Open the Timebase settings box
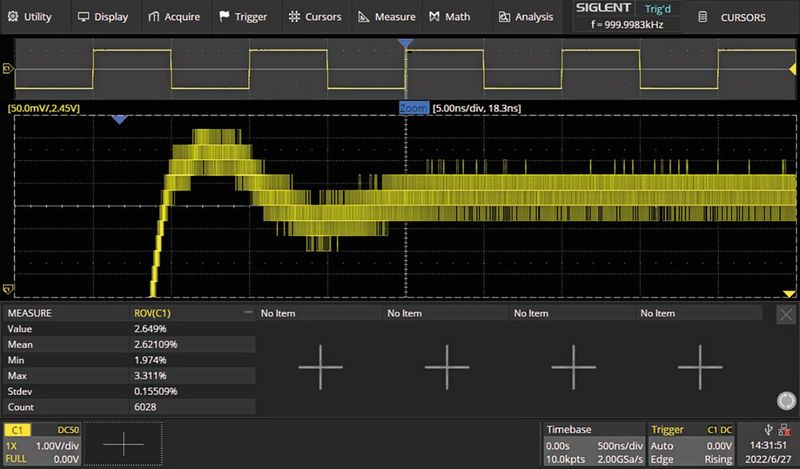800x469 pixels. tap(594, 444)
